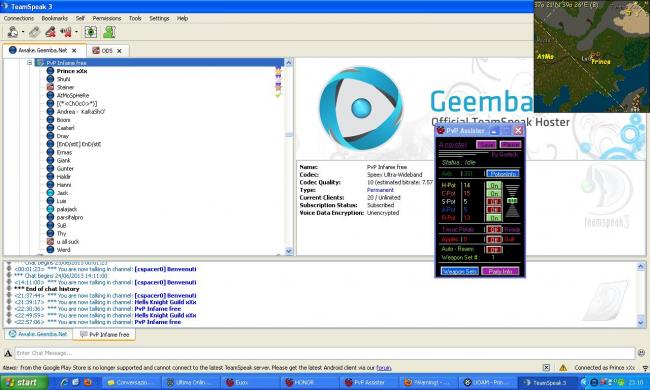Viewport: 650px width, 390px height.
Task: Open the Bookmarks menu
Action: point(54,18)
